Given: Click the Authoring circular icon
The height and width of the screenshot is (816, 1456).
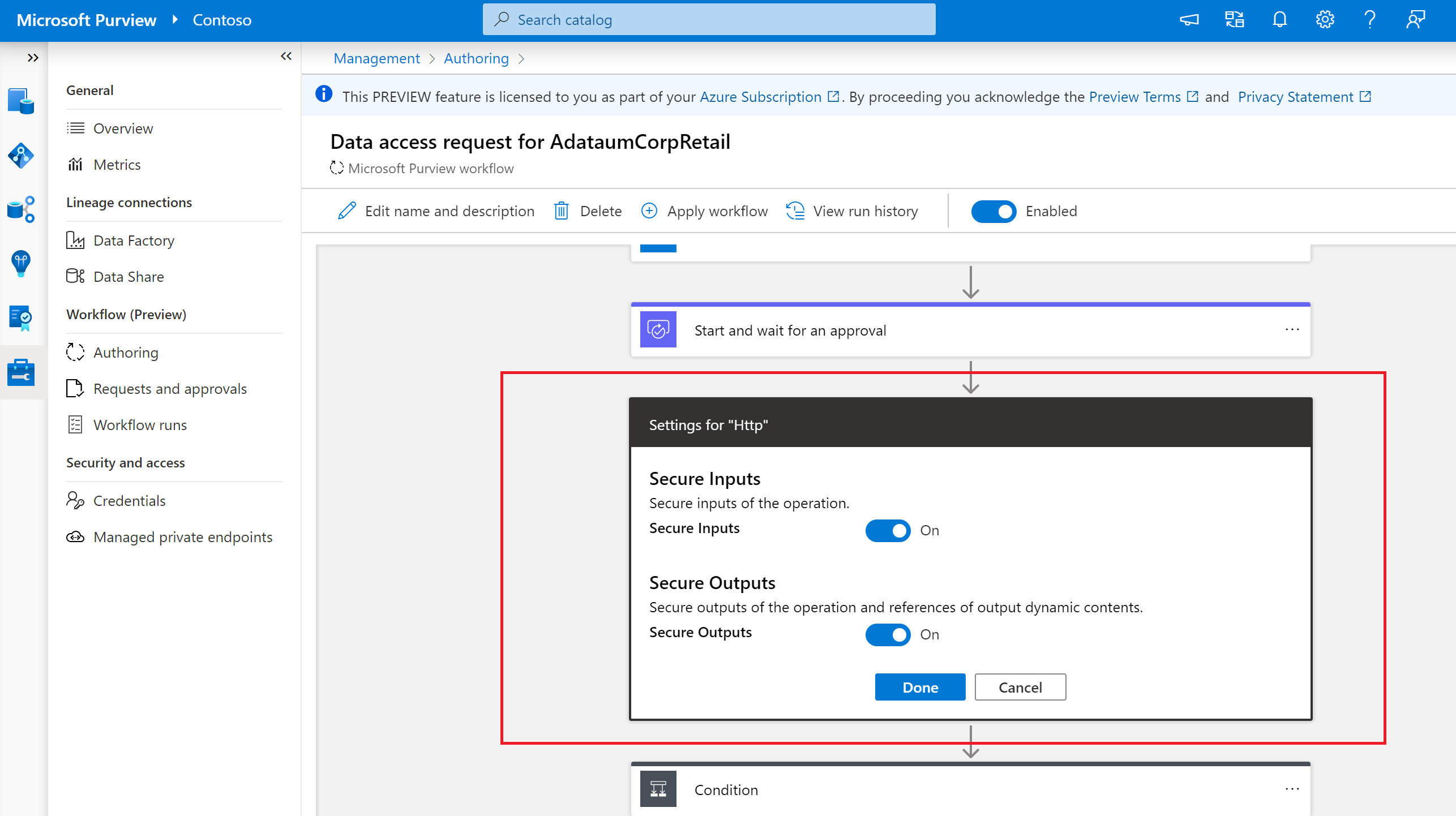Looking at the screenshot, I should (x=75, y=353).
